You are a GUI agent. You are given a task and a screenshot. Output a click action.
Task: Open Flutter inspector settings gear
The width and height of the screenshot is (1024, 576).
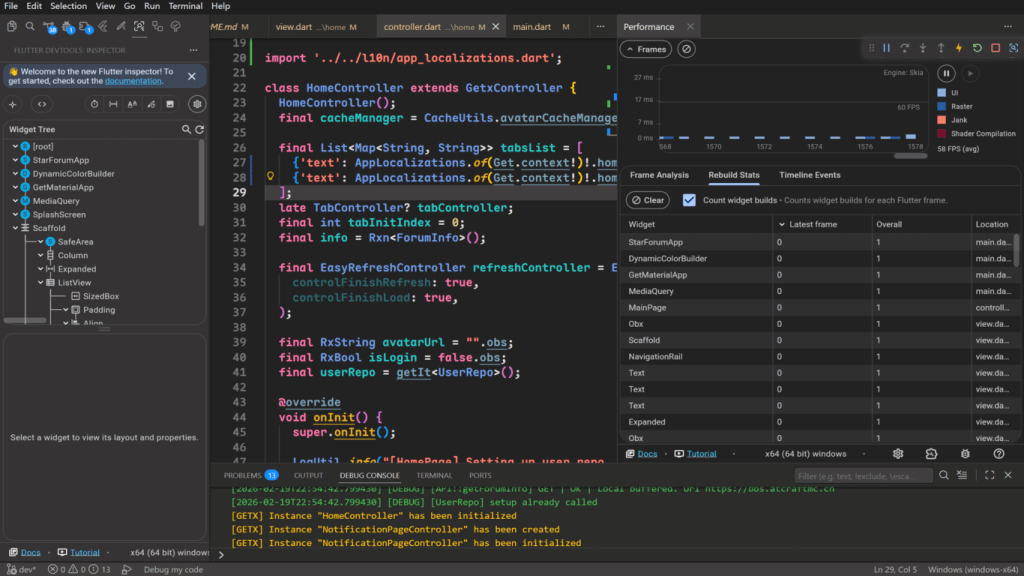point(198,104)
